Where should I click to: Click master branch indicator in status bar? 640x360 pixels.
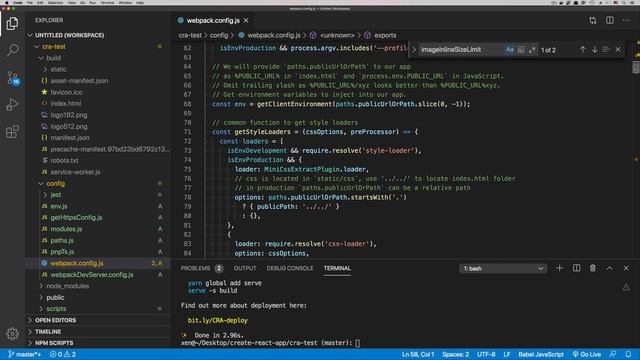pyautogui.click(x=24, y=354)
